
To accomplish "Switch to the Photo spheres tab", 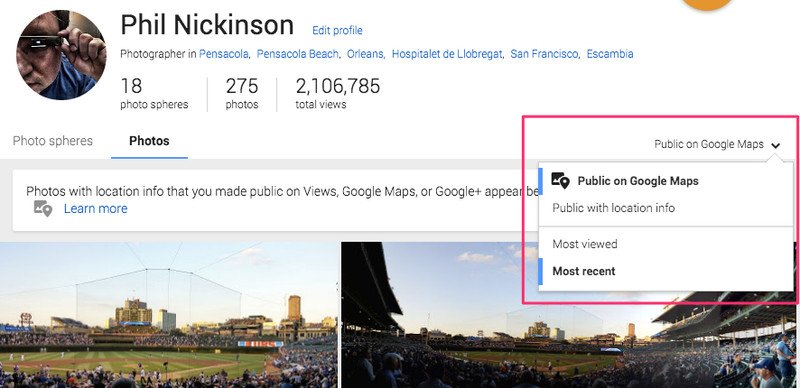I will [x=53, y=141].
